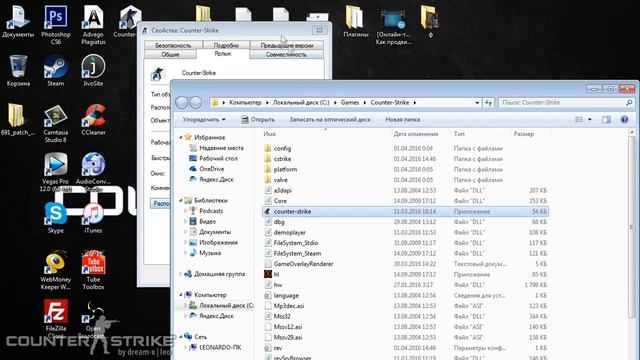Open Photoshop CS6 desktop shortcut

(x=56, y=24)
